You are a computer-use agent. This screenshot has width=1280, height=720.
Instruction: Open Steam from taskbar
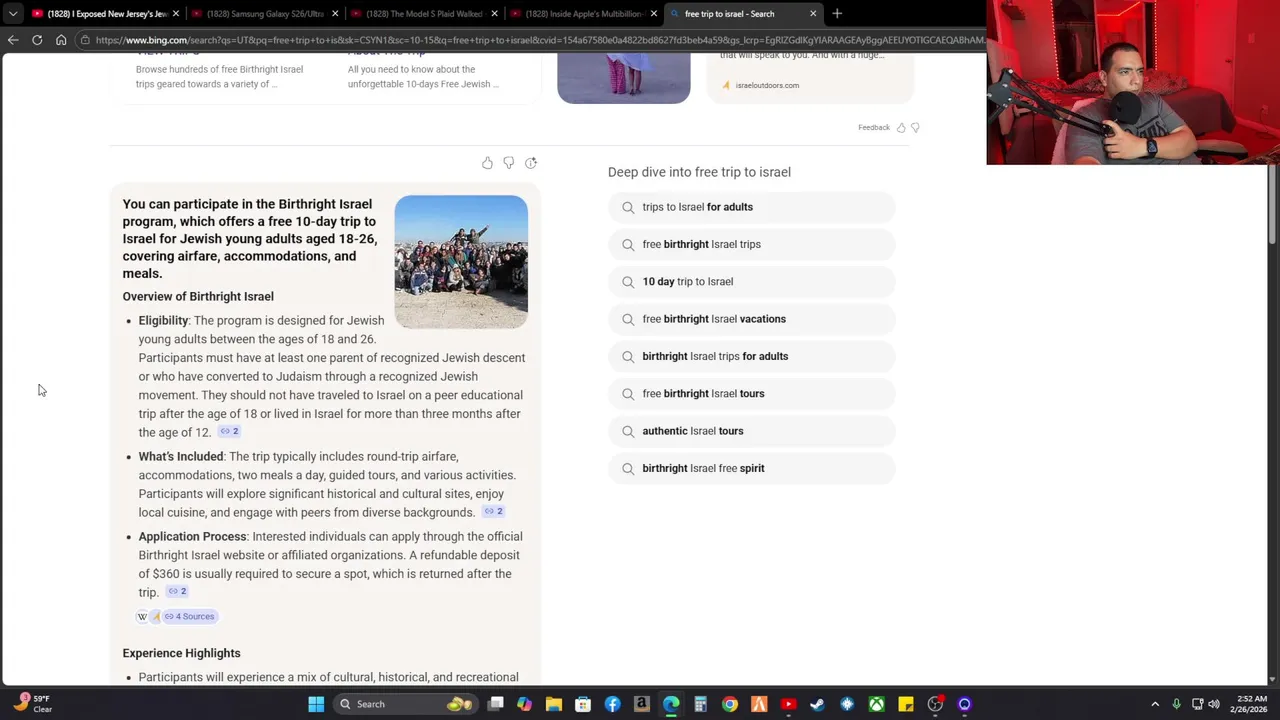tap(817, 704)
